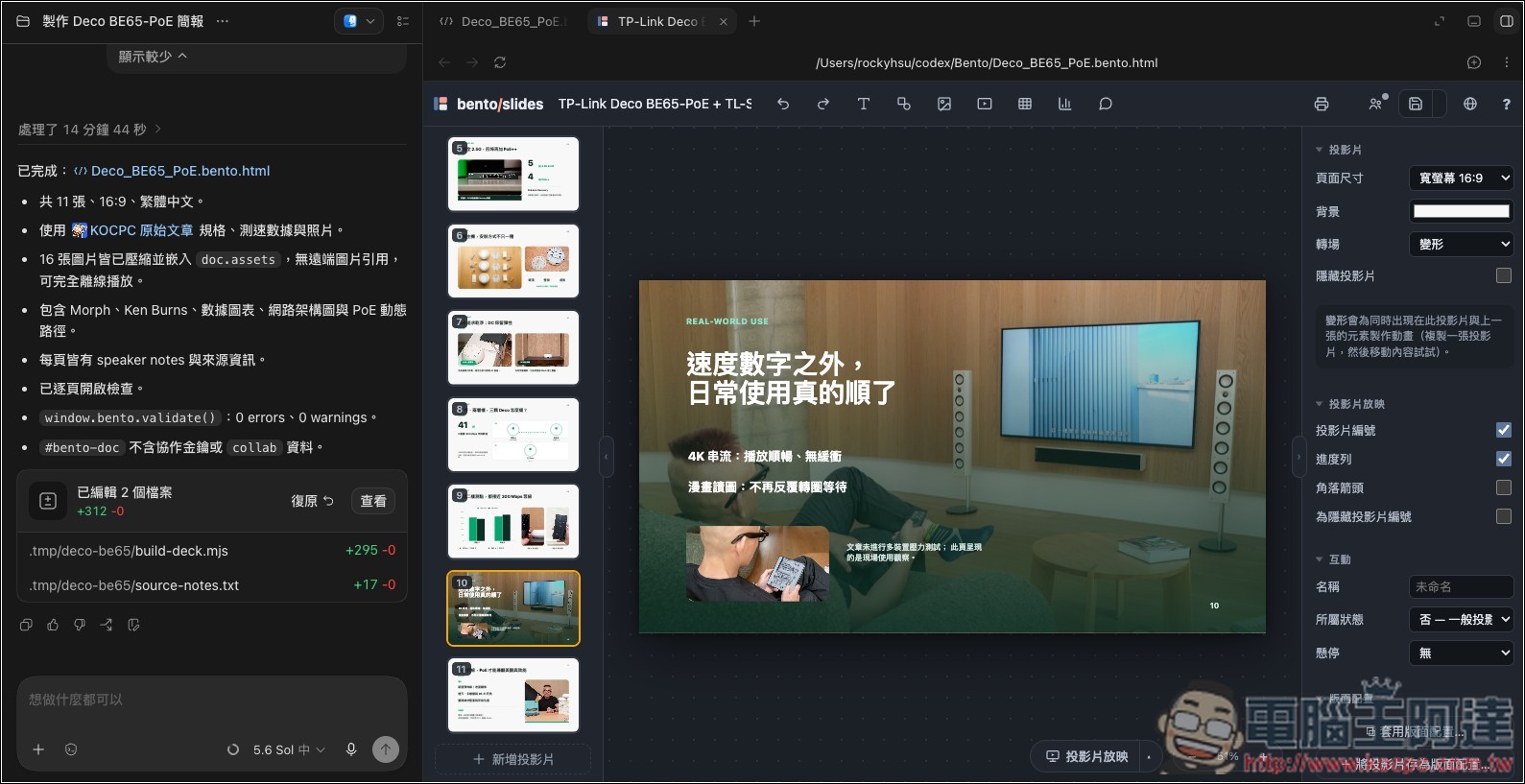Open the task list icon in header
The image size is (1525, 784).
click(403, 21)
